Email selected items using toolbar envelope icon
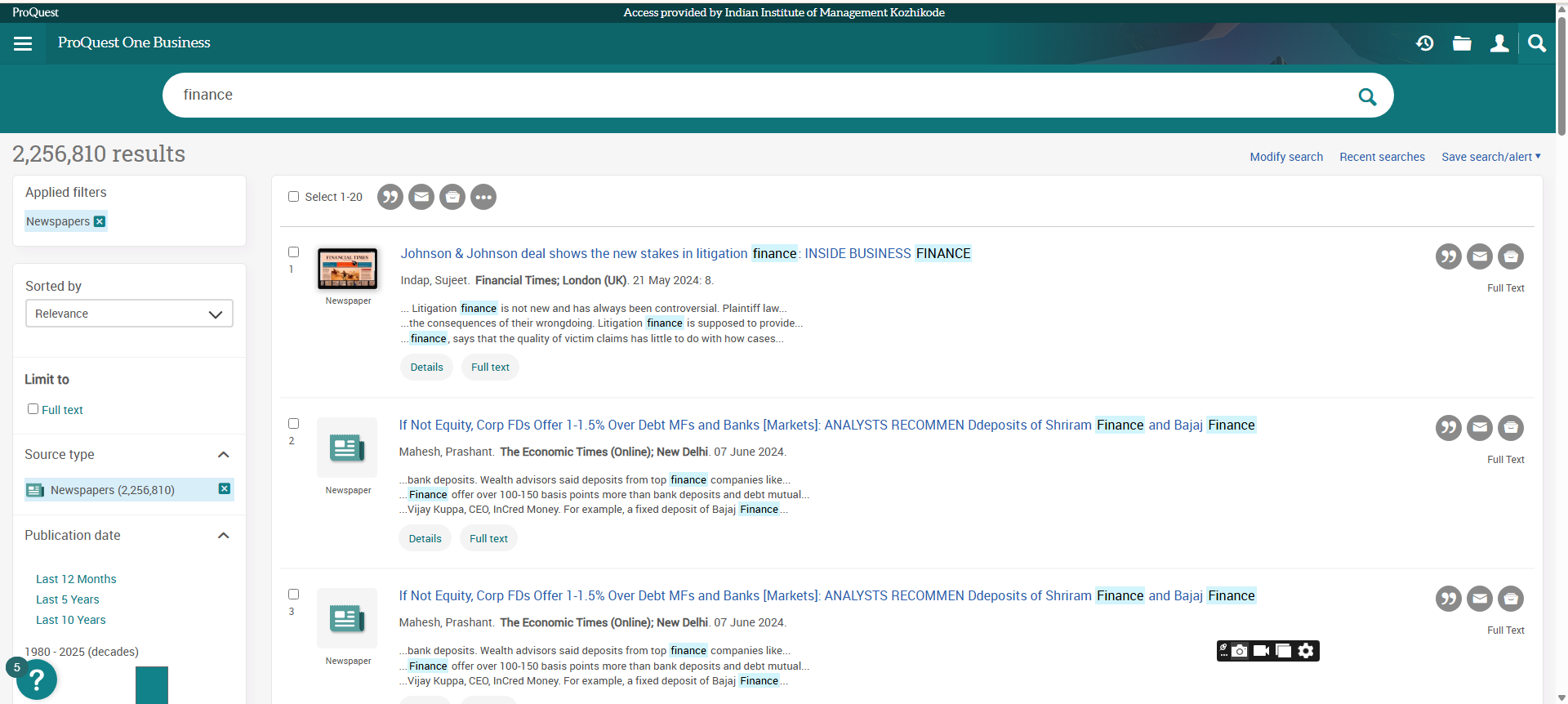 421,197
